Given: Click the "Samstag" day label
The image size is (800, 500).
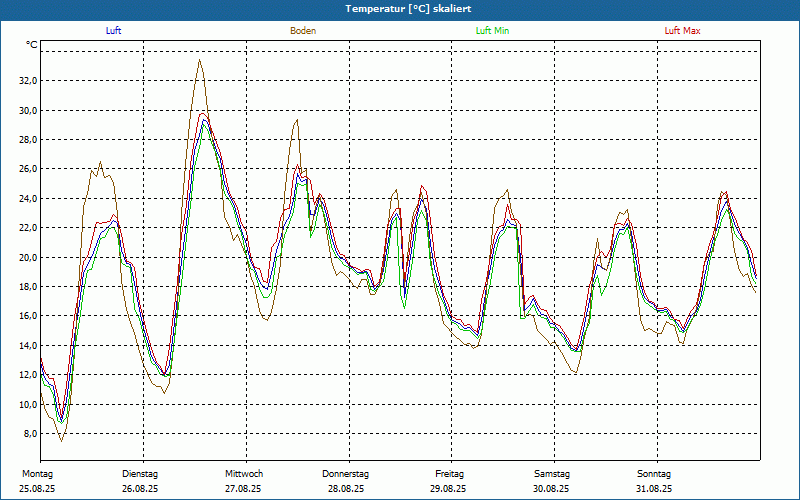Looking at the screenshot, I should (x=552, y=473).
